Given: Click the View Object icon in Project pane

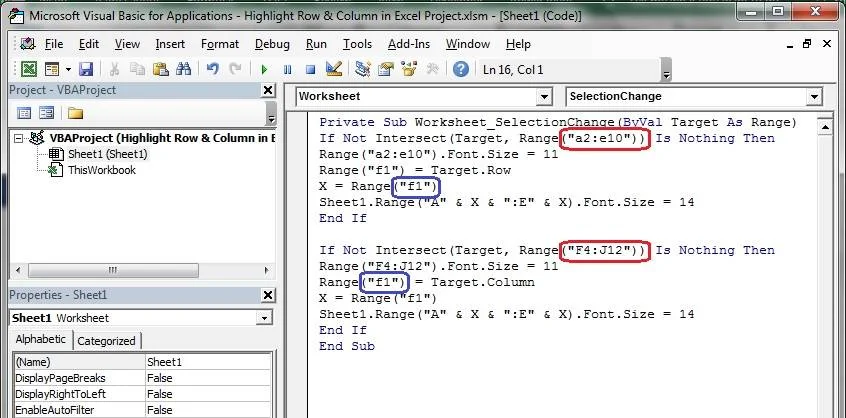Looking at the screenshot, I should click(46, 113).
